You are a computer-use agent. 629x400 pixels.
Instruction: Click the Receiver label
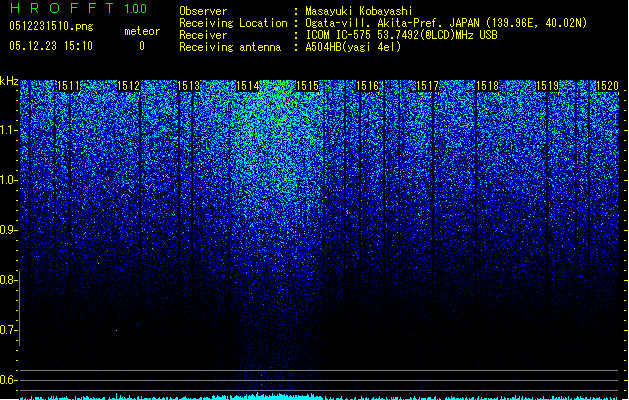tap(203, 35)
